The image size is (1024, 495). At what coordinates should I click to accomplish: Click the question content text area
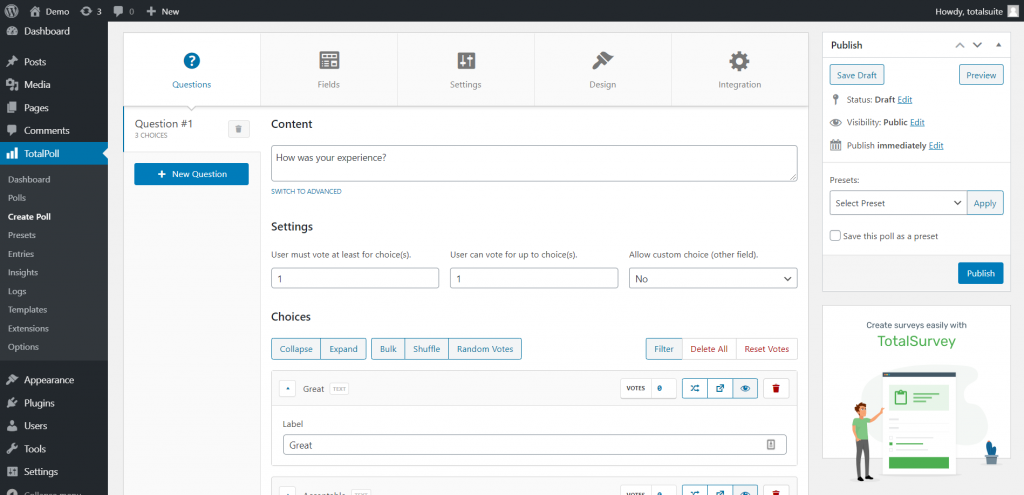(x=534, y=163)
